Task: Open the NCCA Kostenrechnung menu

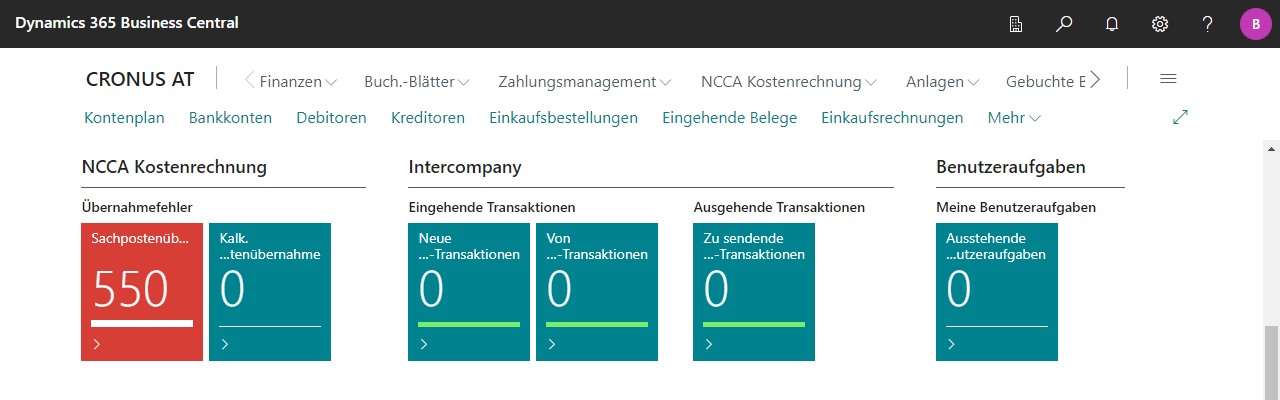Action: 788,82
